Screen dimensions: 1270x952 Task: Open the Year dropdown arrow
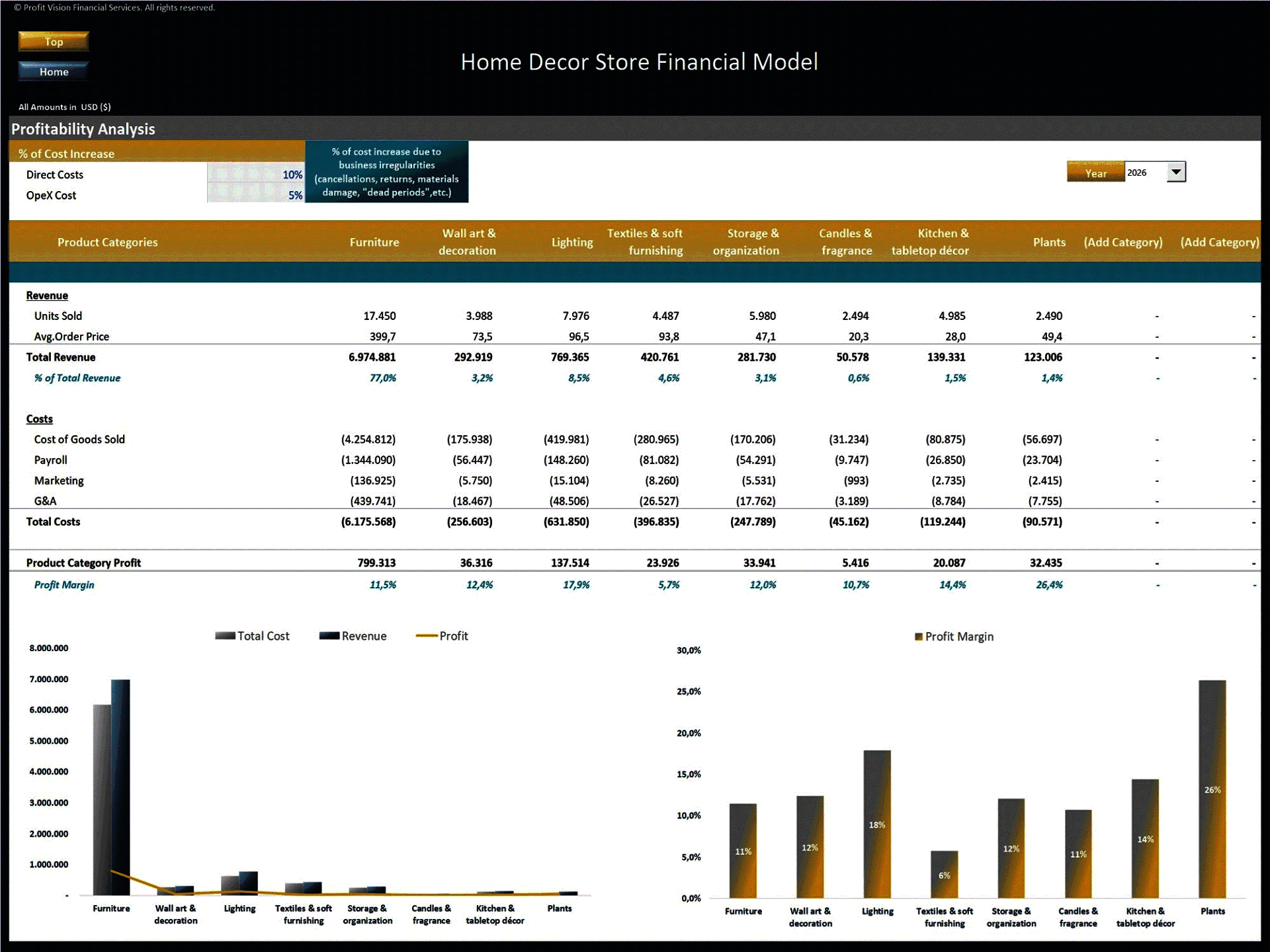(1176, 172)
